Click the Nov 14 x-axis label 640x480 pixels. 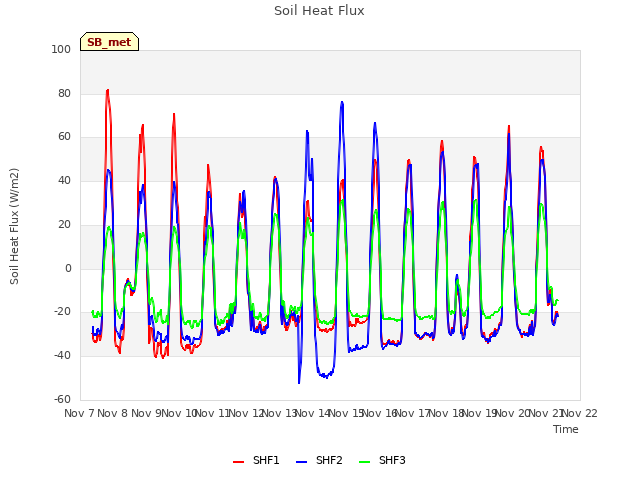313,413
